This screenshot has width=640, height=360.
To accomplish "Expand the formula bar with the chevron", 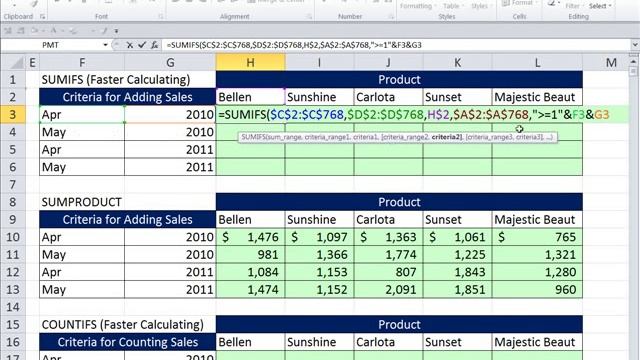I will (634, 45).
